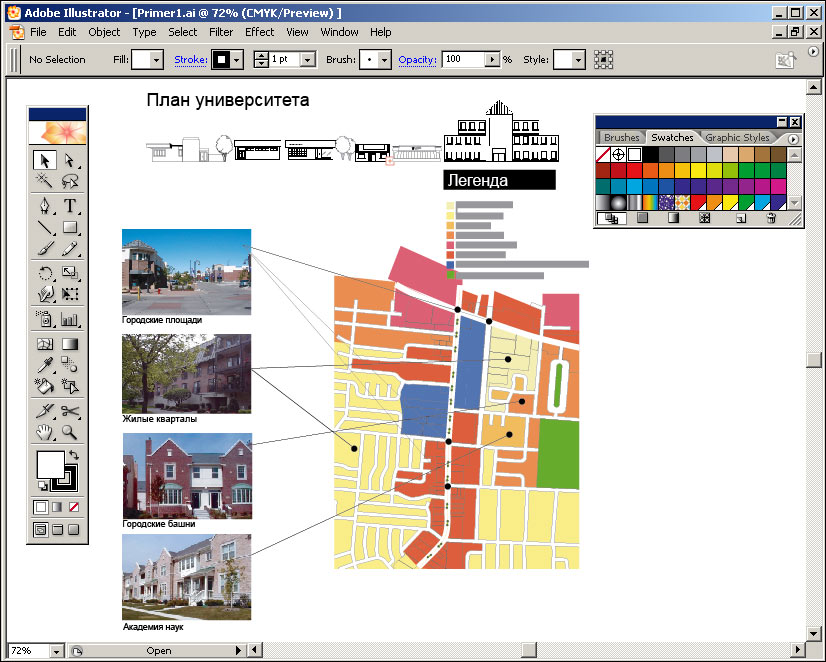The image size is (826, 662).
Task: Select the Type tool
Action: point(70,205)
